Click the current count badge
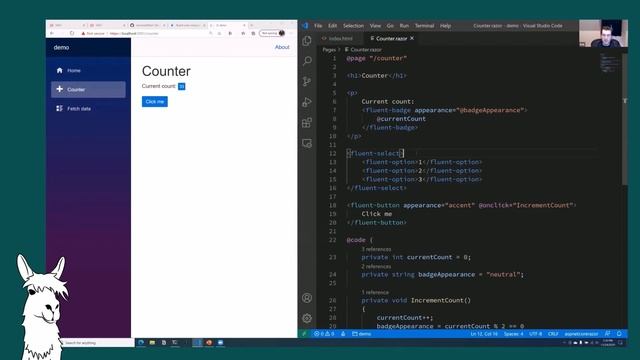 182,86
